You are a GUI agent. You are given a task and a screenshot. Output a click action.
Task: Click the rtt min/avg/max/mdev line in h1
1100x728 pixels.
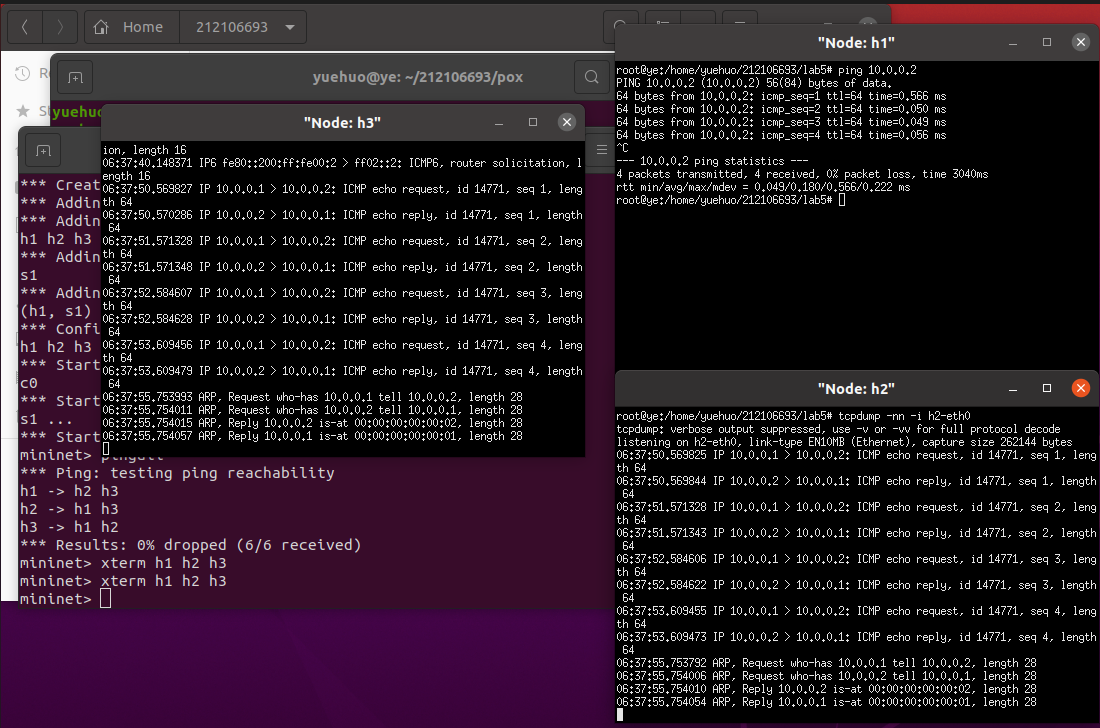(x=763, y=187)
